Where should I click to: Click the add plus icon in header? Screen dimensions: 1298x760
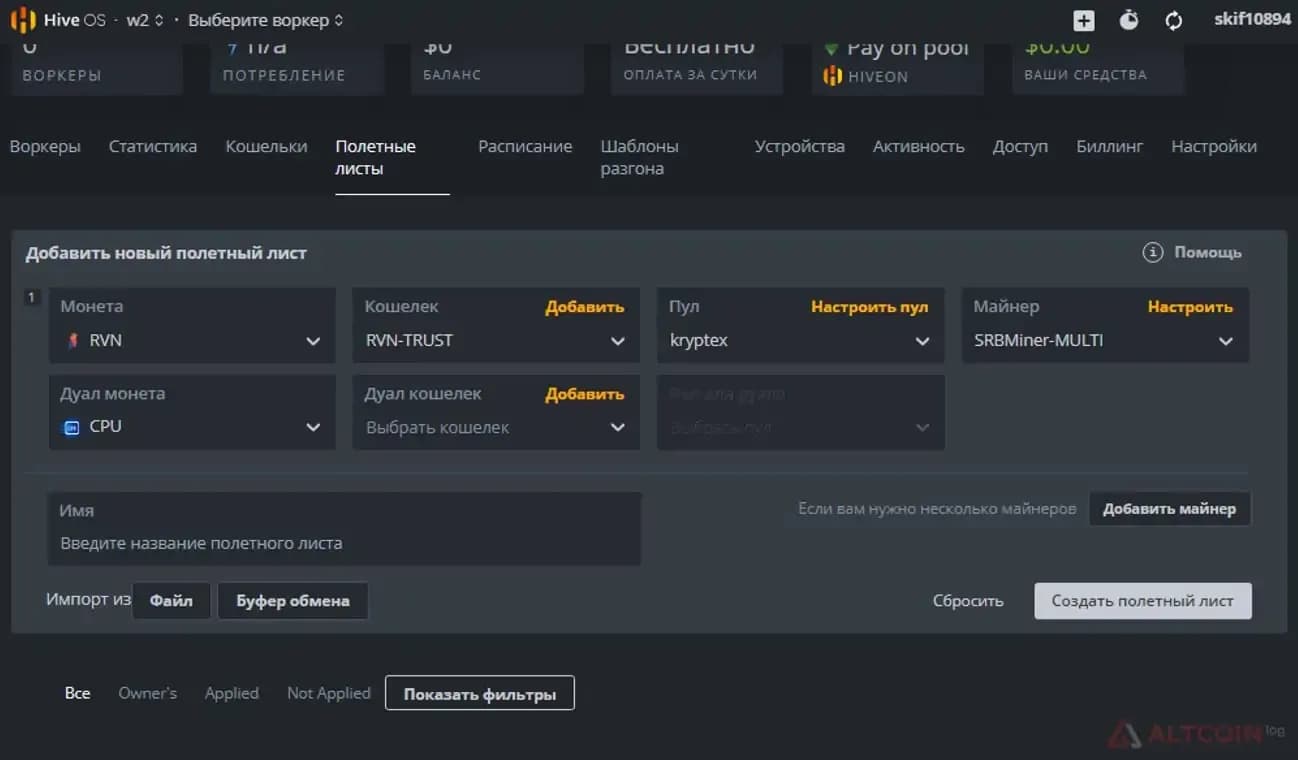click(1084, 20)
